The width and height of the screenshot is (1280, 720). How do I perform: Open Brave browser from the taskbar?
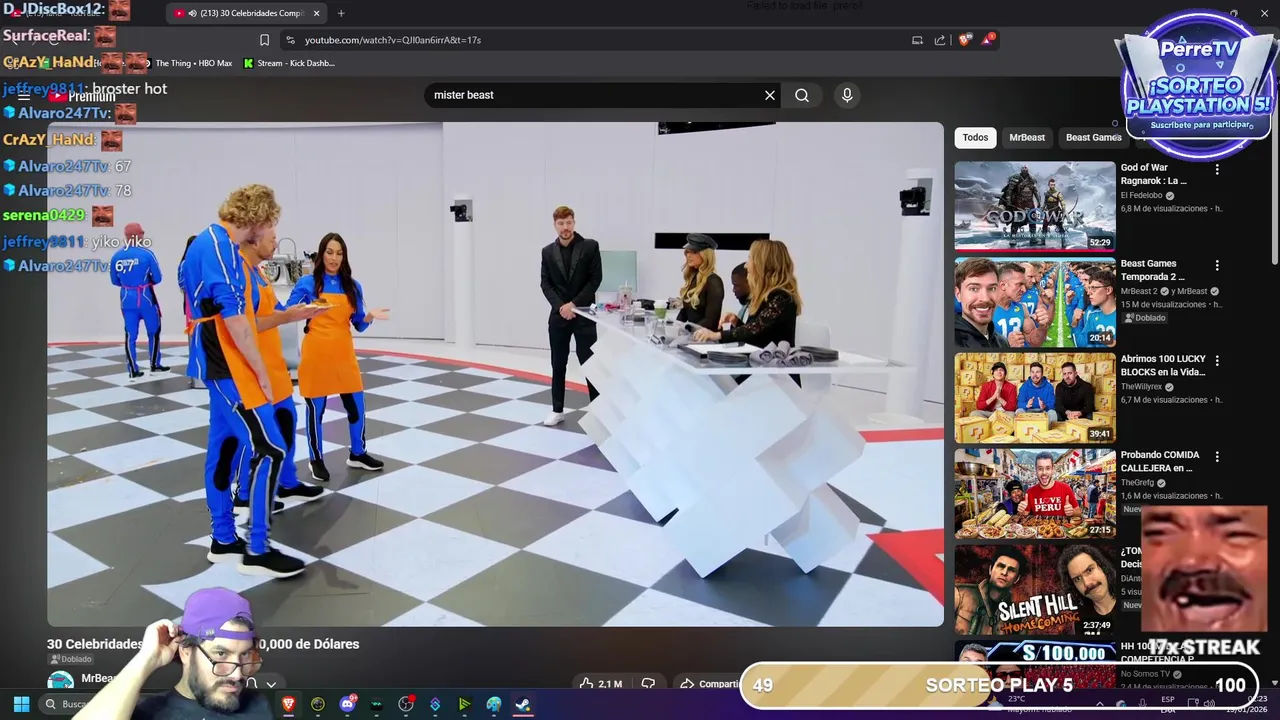[x=288, y=704]
